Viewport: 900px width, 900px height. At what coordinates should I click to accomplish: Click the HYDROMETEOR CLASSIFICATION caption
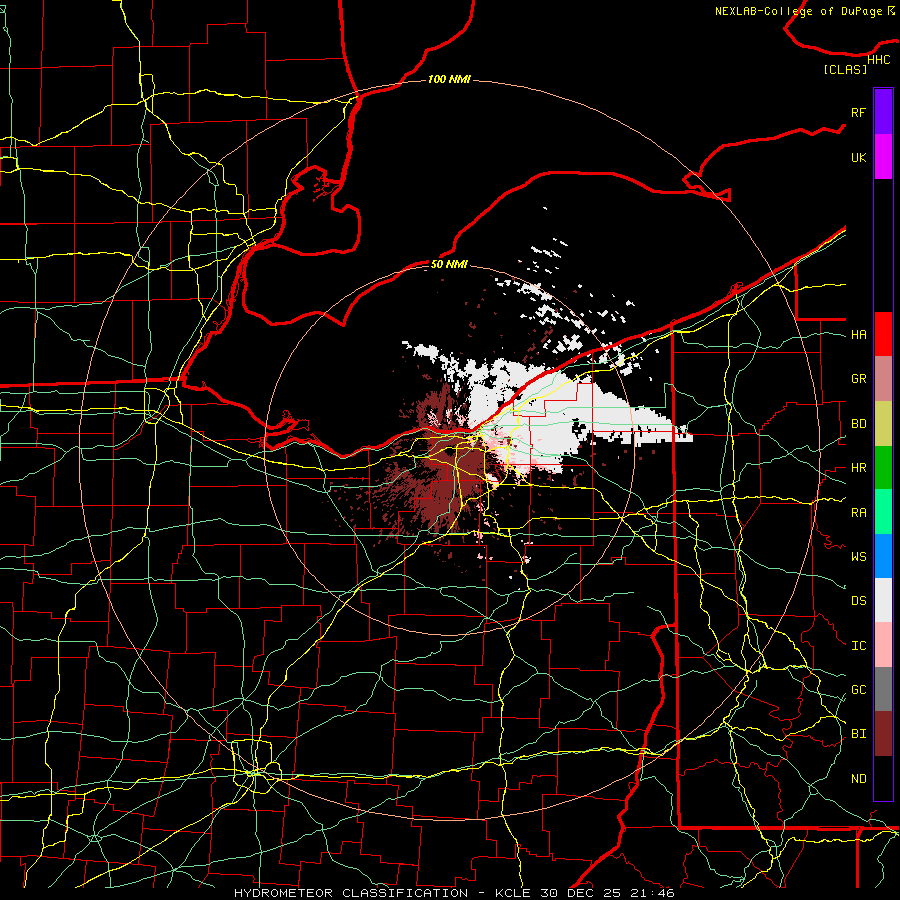pos(351,893)
